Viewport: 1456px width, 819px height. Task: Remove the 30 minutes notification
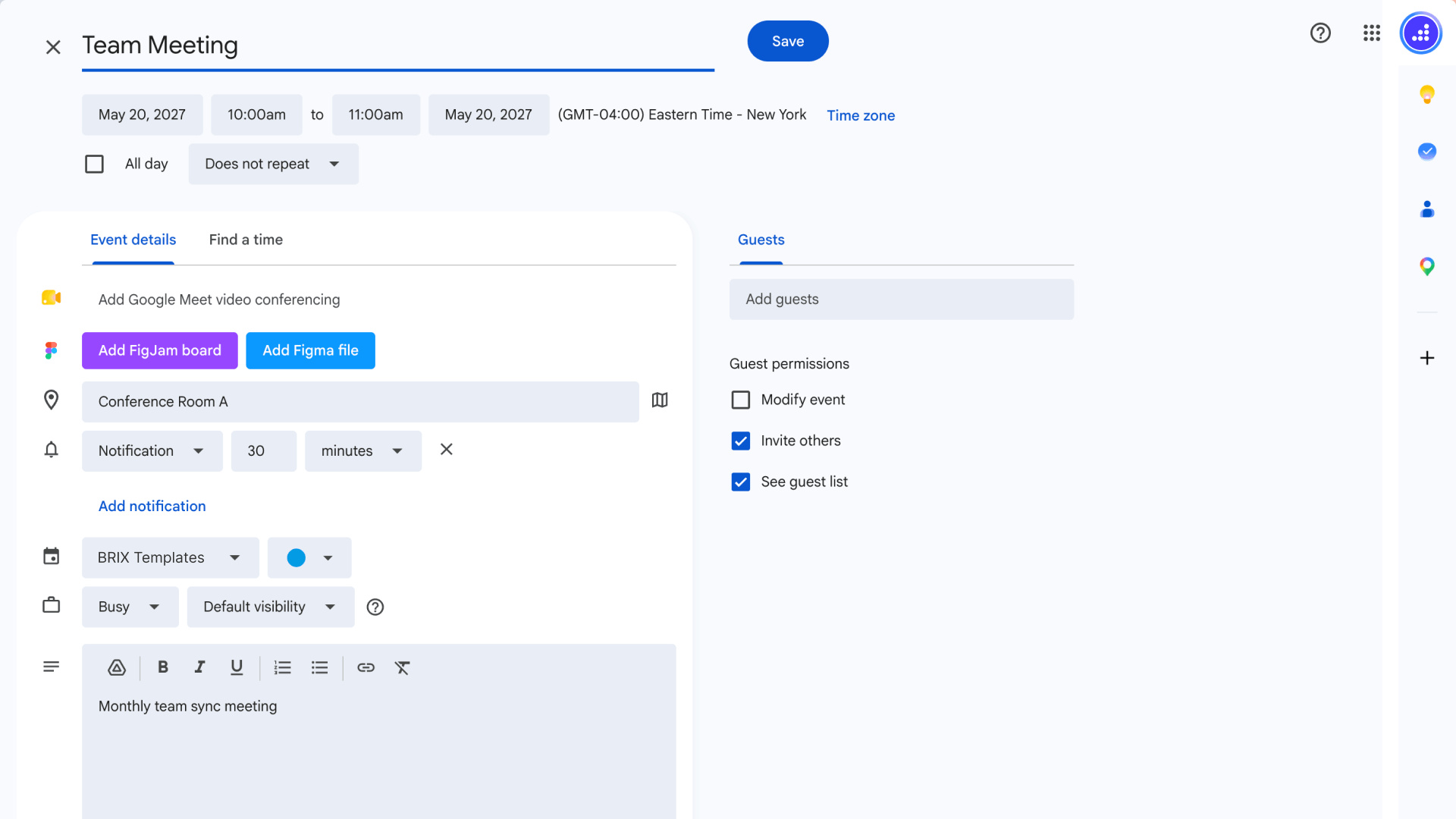(x=447, y=450)
